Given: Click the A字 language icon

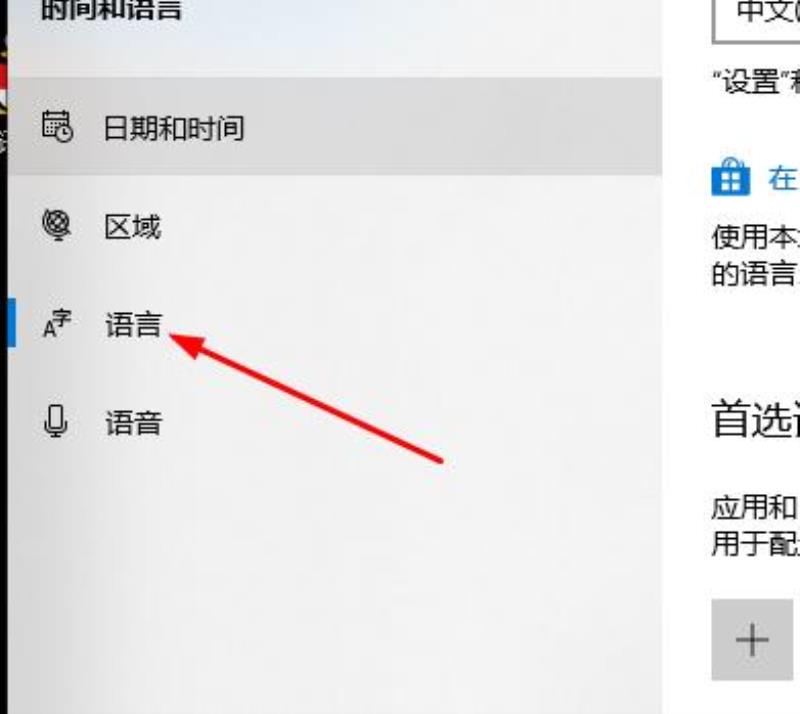Looking at the screenshot, I should (x=57, y=324).
